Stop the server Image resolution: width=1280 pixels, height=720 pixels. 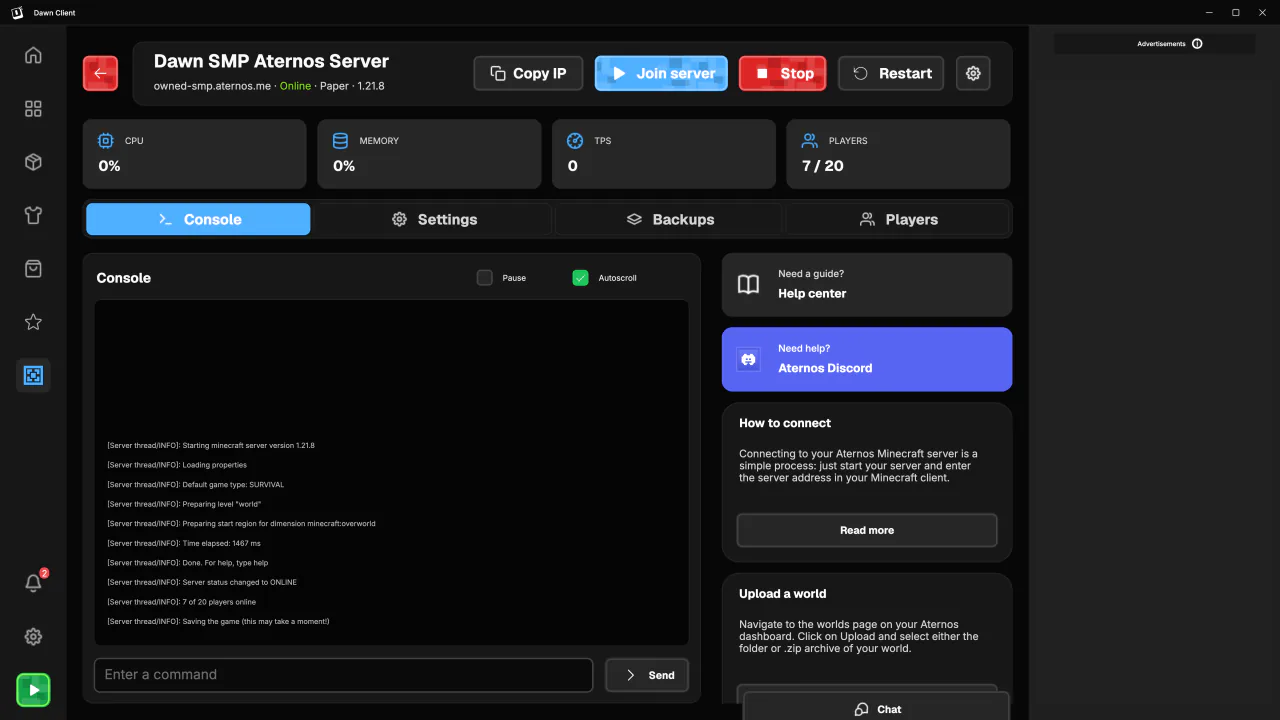pos(783,73)
